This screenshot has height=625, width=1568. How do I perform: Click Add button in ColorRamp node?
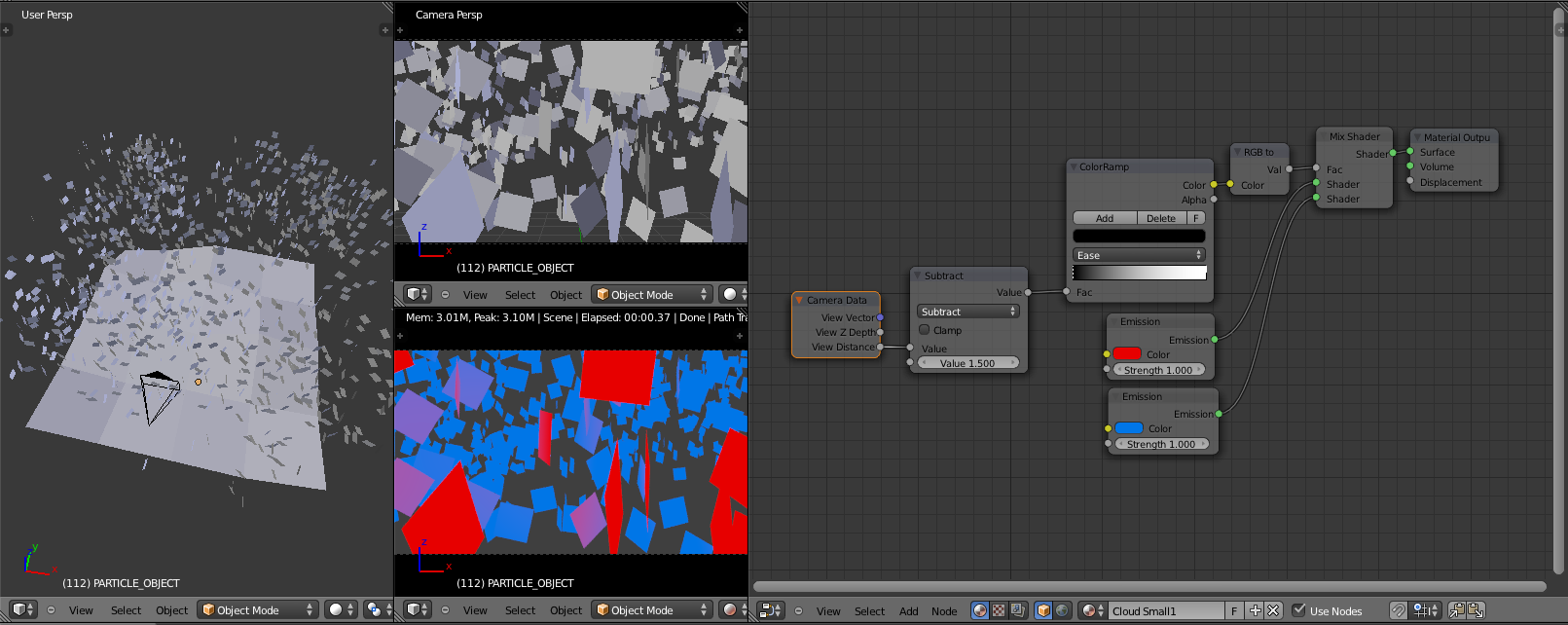(1105, 218)
